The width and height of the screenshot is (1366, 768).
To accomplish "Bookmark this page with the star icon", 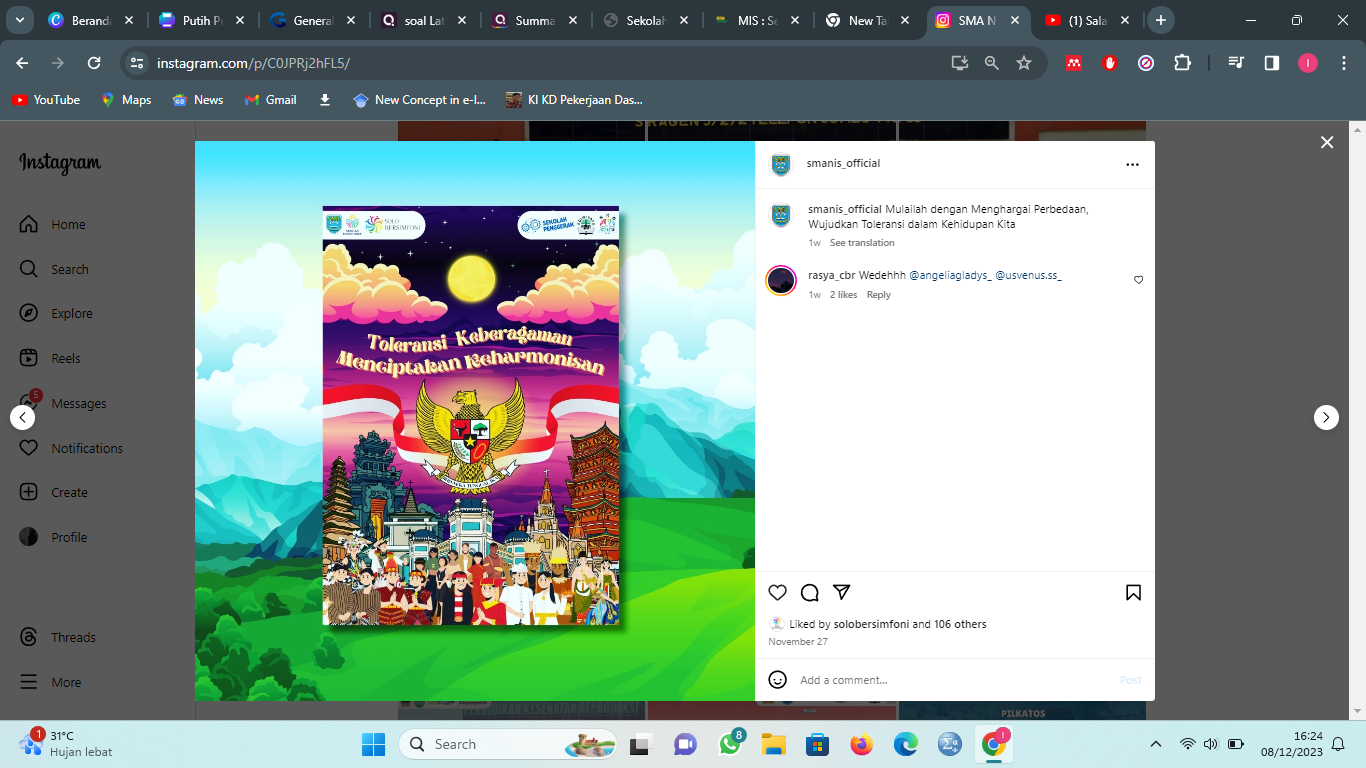I will tap(1024, 63).
